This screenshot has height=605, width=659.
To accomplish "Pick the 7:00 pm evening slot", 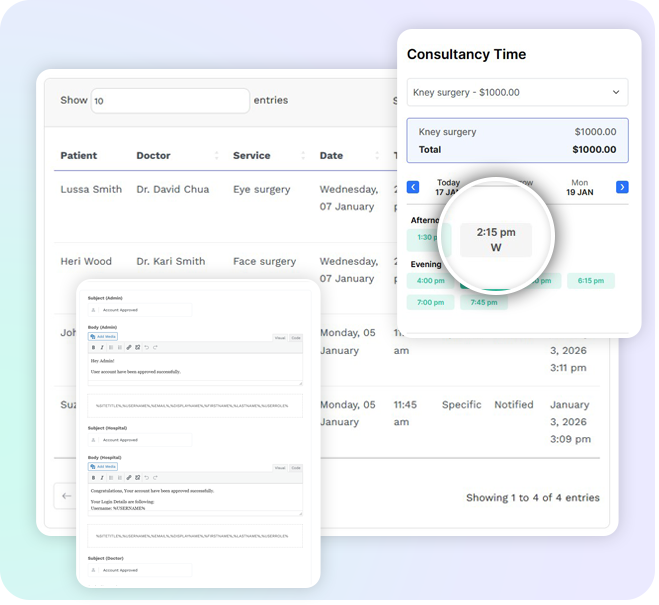I will (430, 302).
